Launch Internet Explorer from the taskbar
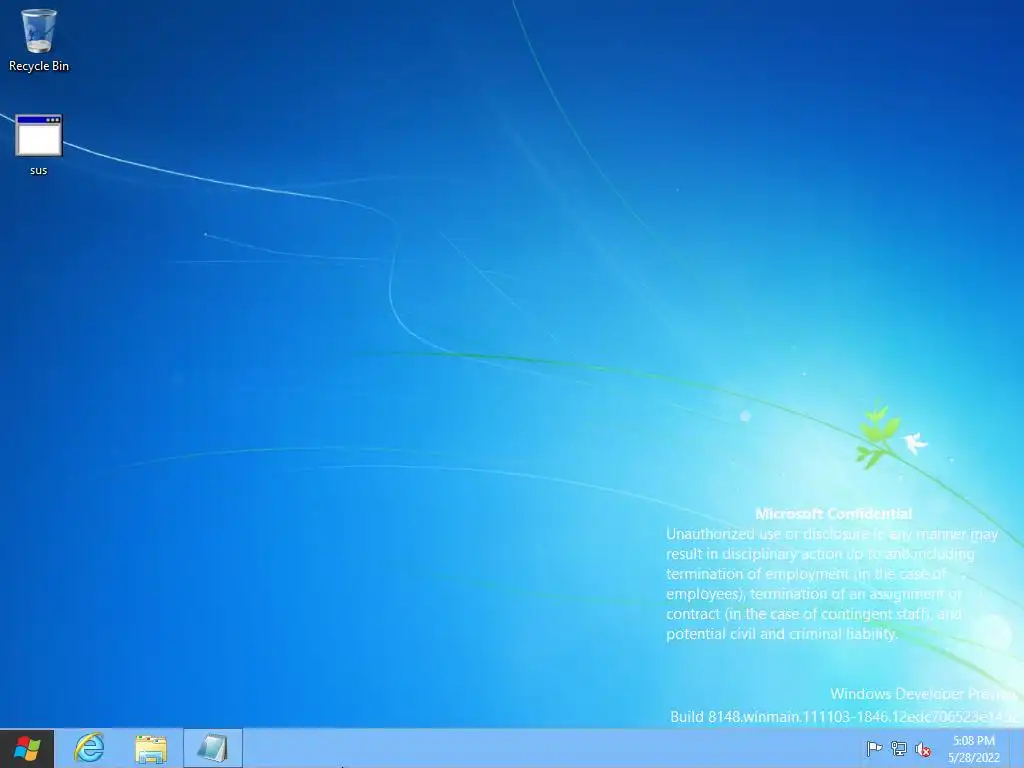This screenshot has height=768, width=1024. tap(89, 748)
